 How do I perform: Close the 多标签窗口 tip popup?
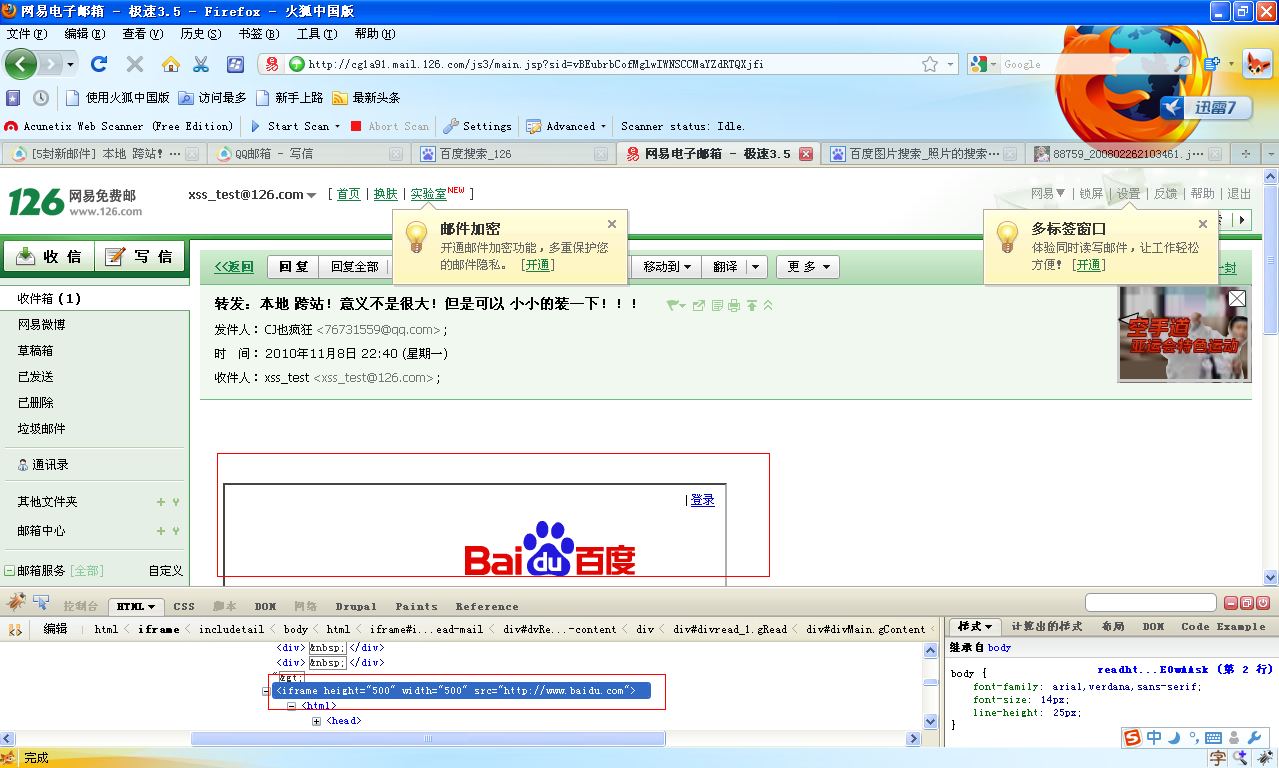[x=1203, y=224]
